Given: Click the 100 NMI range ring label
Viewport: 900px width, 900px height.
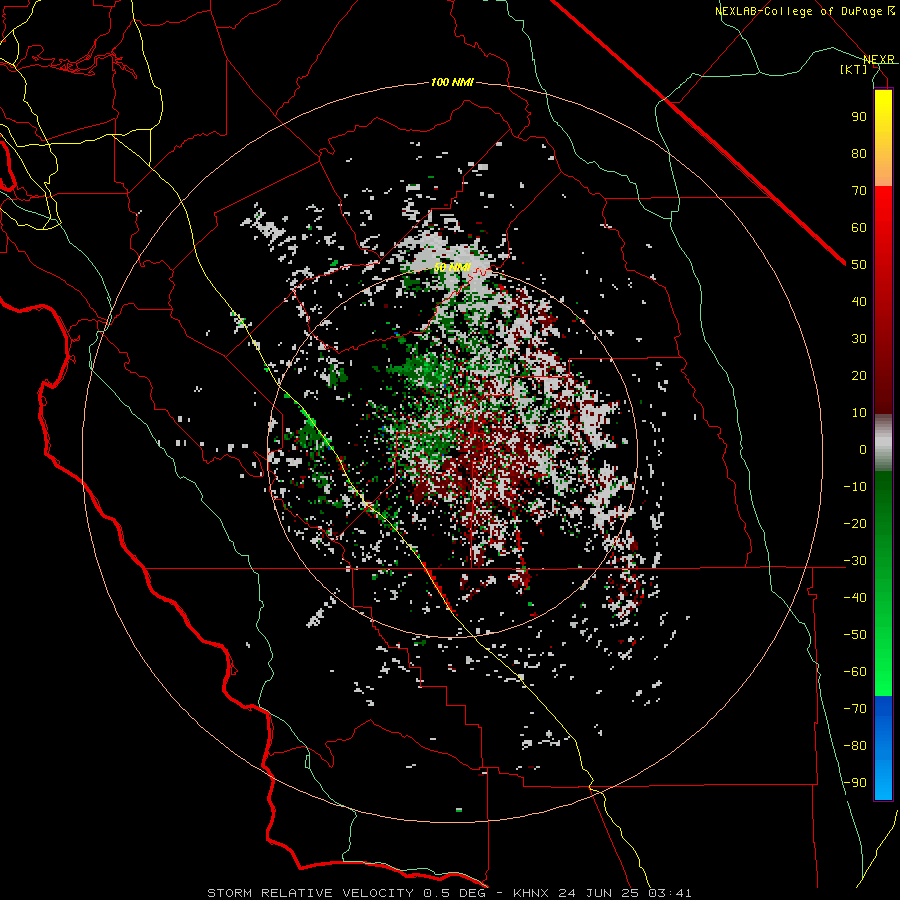Looking at the screenshot, I should pos(452,83).
